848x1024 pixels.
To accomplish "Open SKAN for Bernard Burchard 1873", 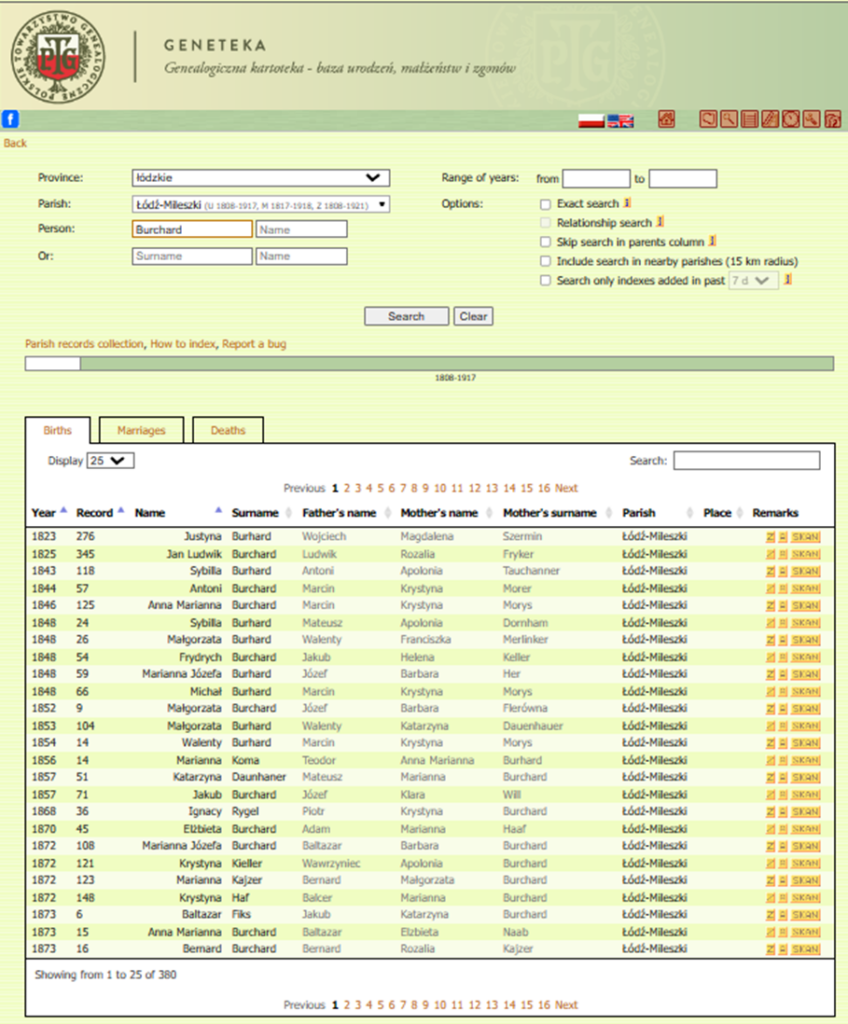I will pos(806,950).
